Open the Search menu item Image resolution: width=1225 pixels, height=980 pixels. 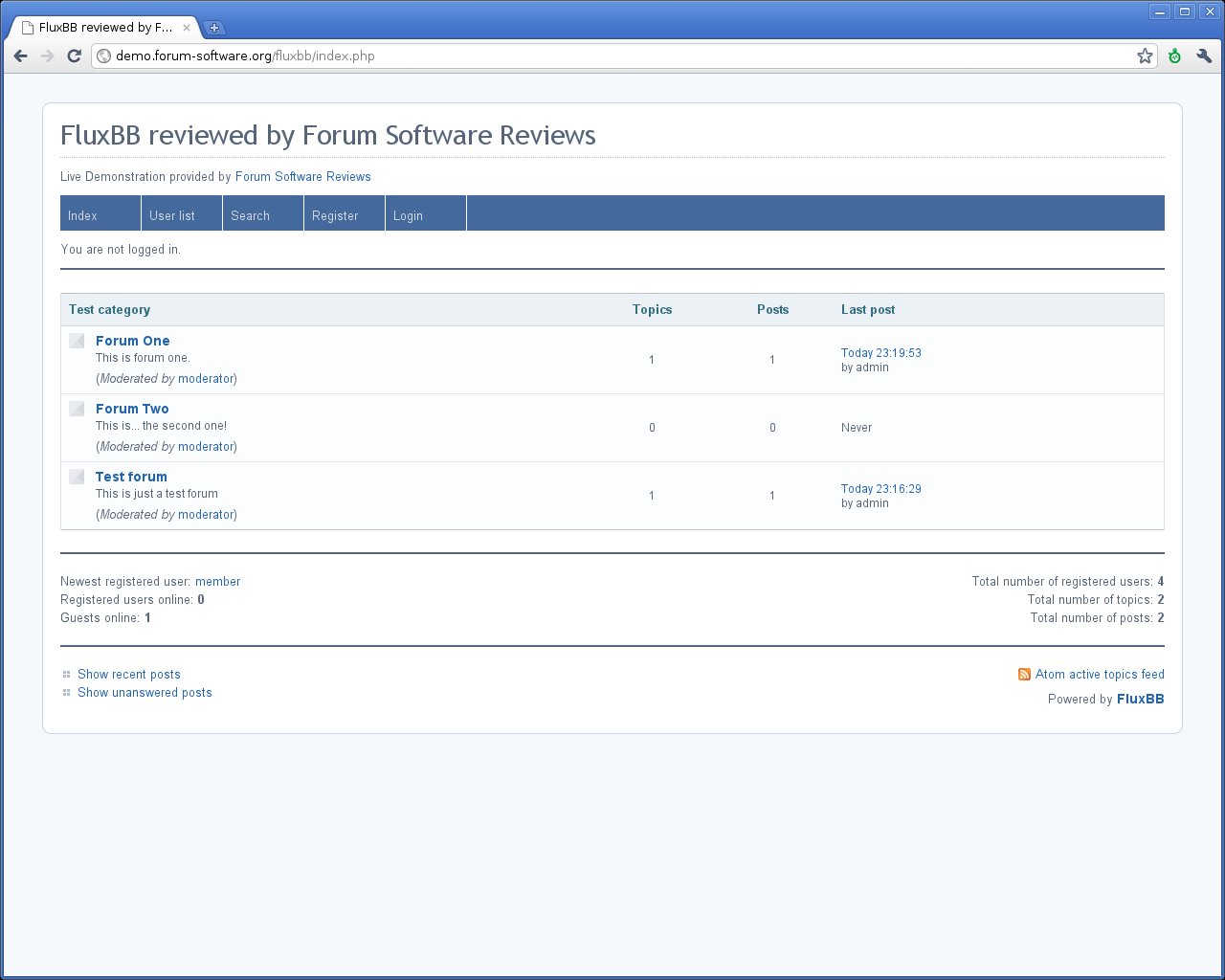[263, 213]
